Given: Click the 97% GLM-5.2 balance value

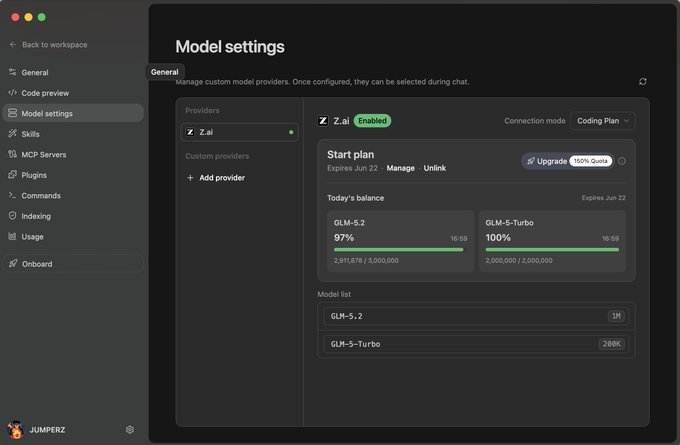Looking at the screenshot, I should click(343, 238).
